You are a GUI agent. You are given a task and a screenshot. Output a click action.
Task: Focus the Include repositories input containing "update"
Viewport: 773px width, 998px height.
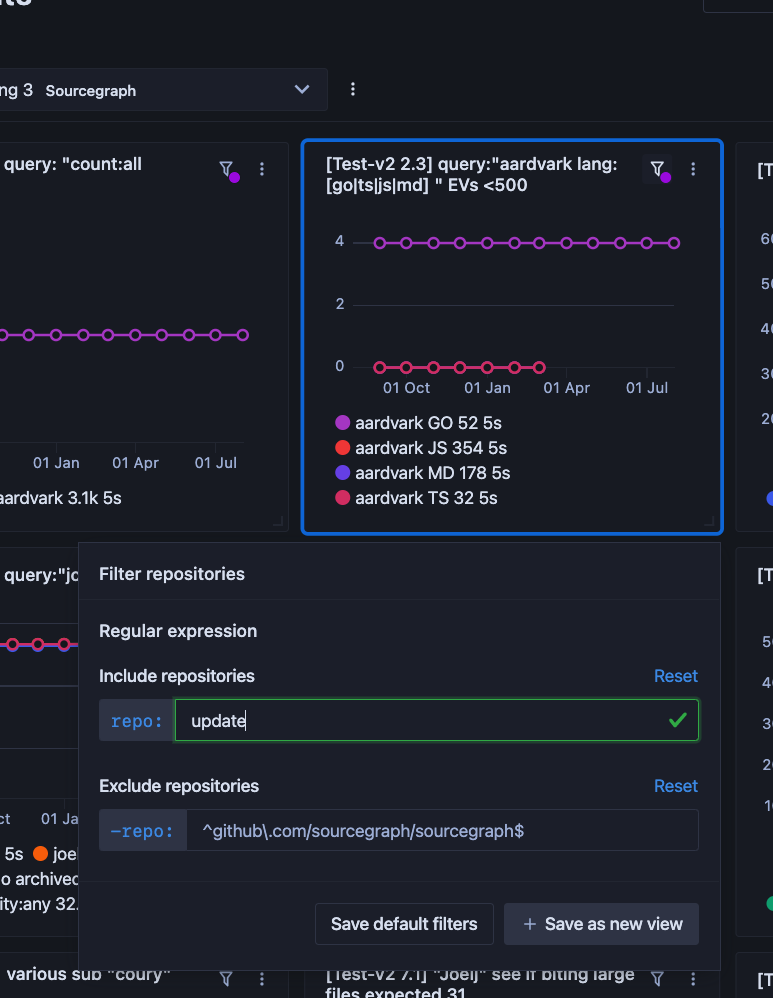437,720
